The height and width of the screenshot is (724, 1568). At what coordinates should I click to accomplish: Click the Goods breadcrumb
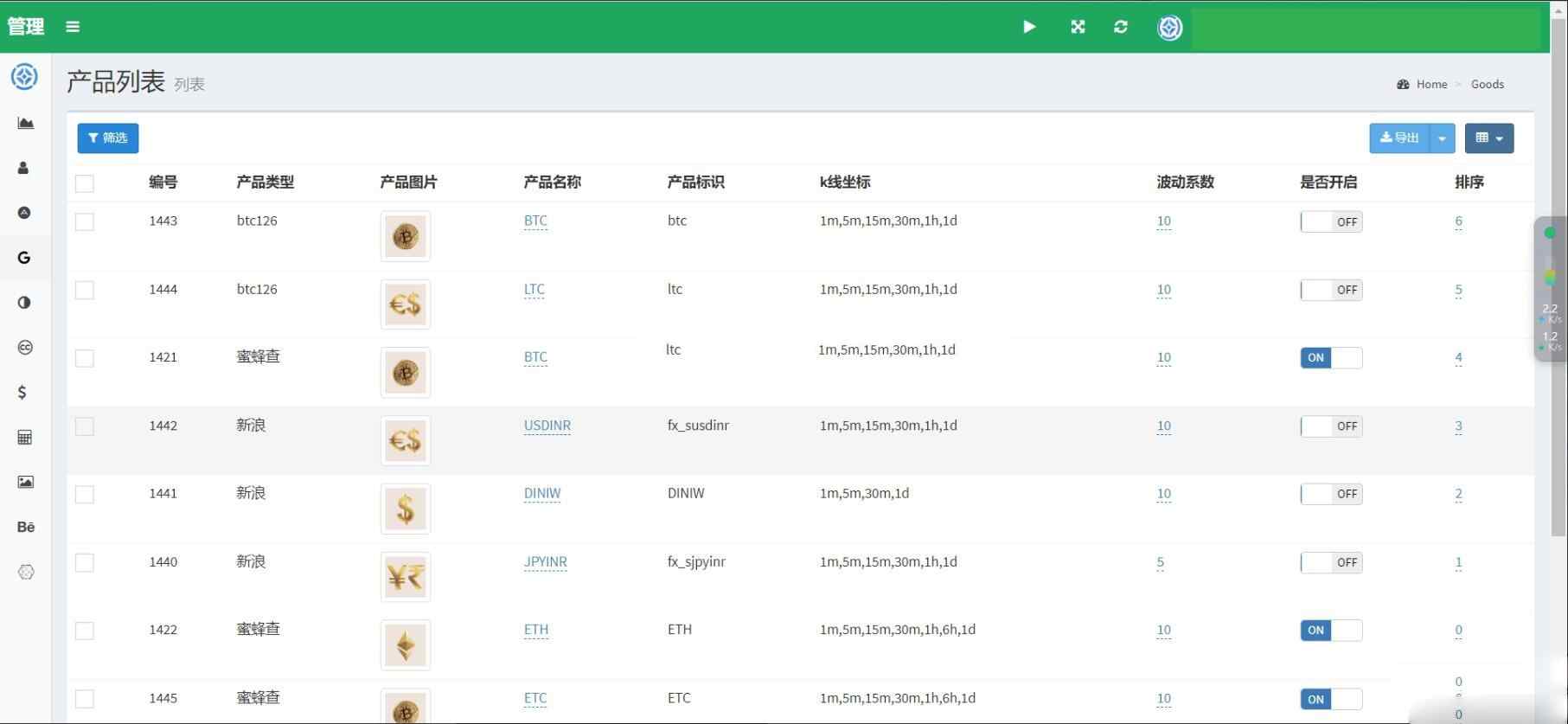pos(1487,84)
